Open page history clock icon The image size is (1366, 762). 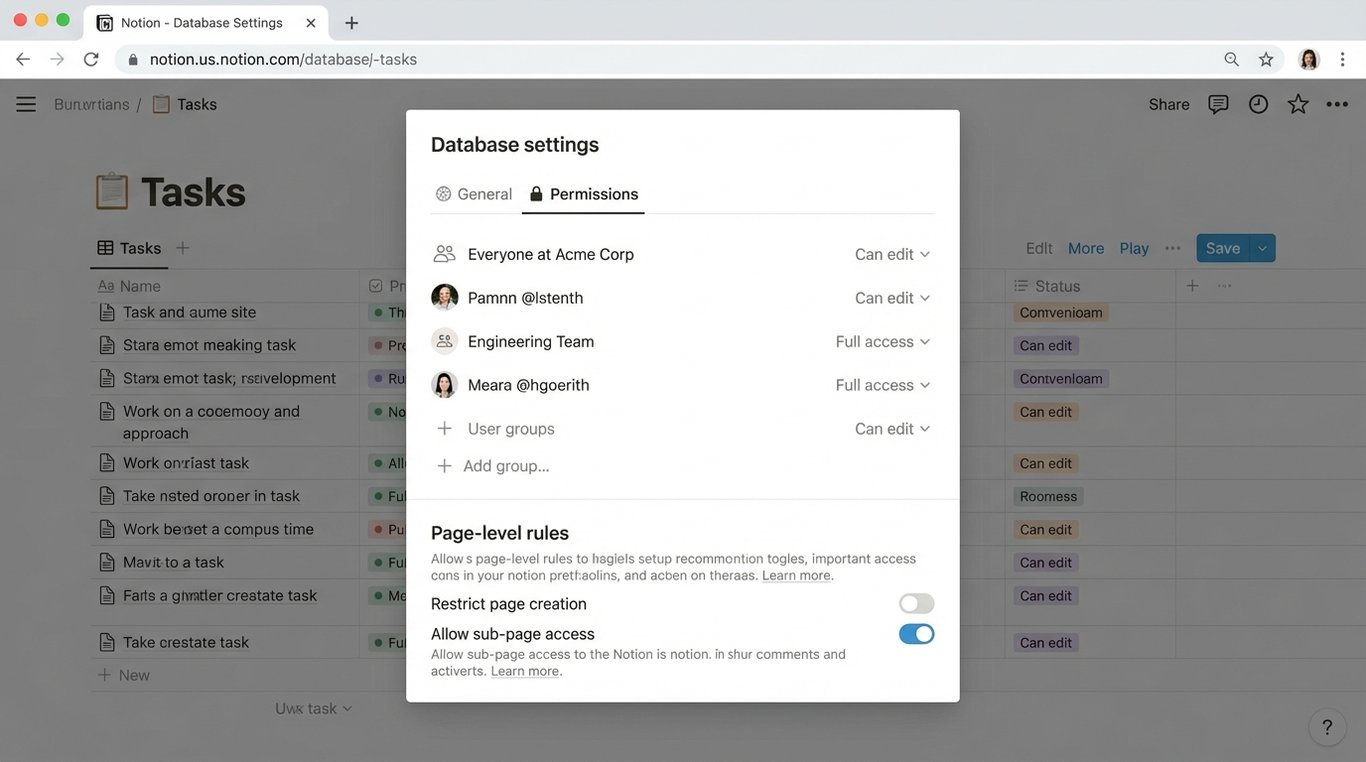click(x=1258, y=104)
